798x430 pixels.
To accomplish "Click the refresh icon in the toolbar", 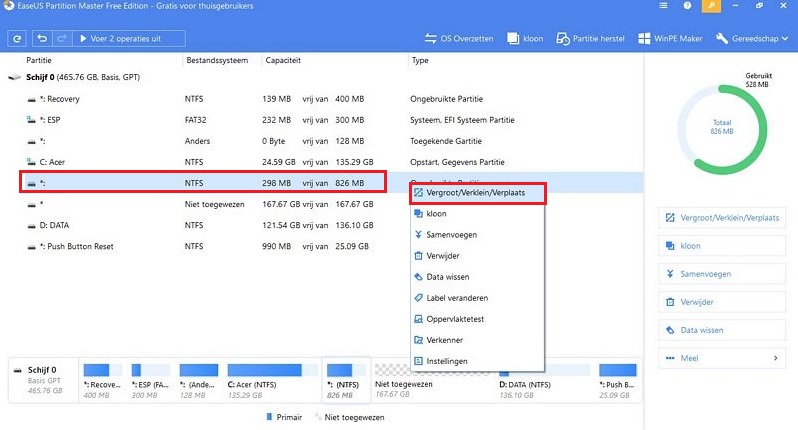I will coord(17,39).
